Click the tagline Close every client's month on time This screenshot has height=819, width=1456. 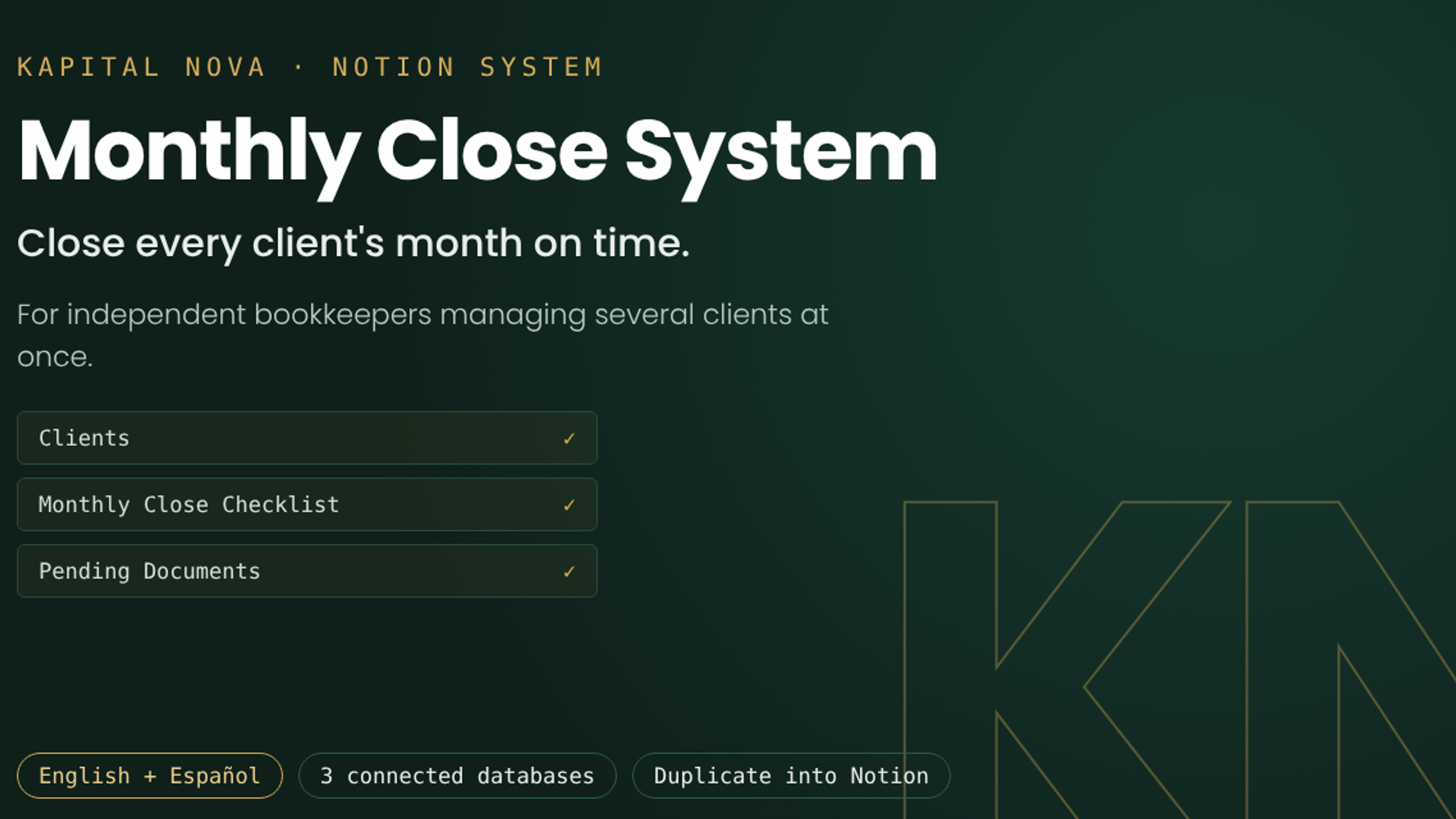pyautogui.click(x=353, y=245)
